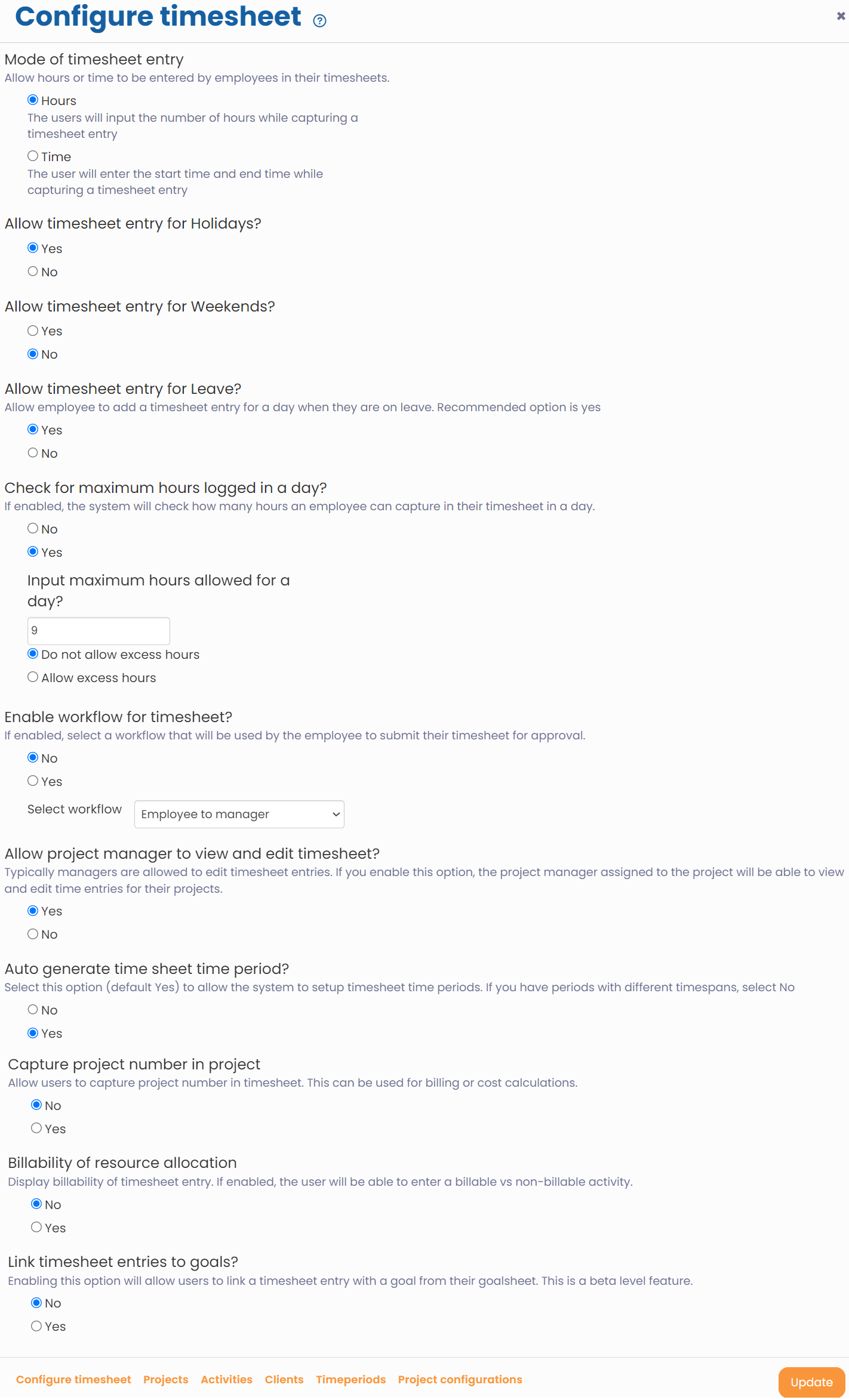
Task: Enable workflow for timesheet with Yes
Action: coord(33,781)
